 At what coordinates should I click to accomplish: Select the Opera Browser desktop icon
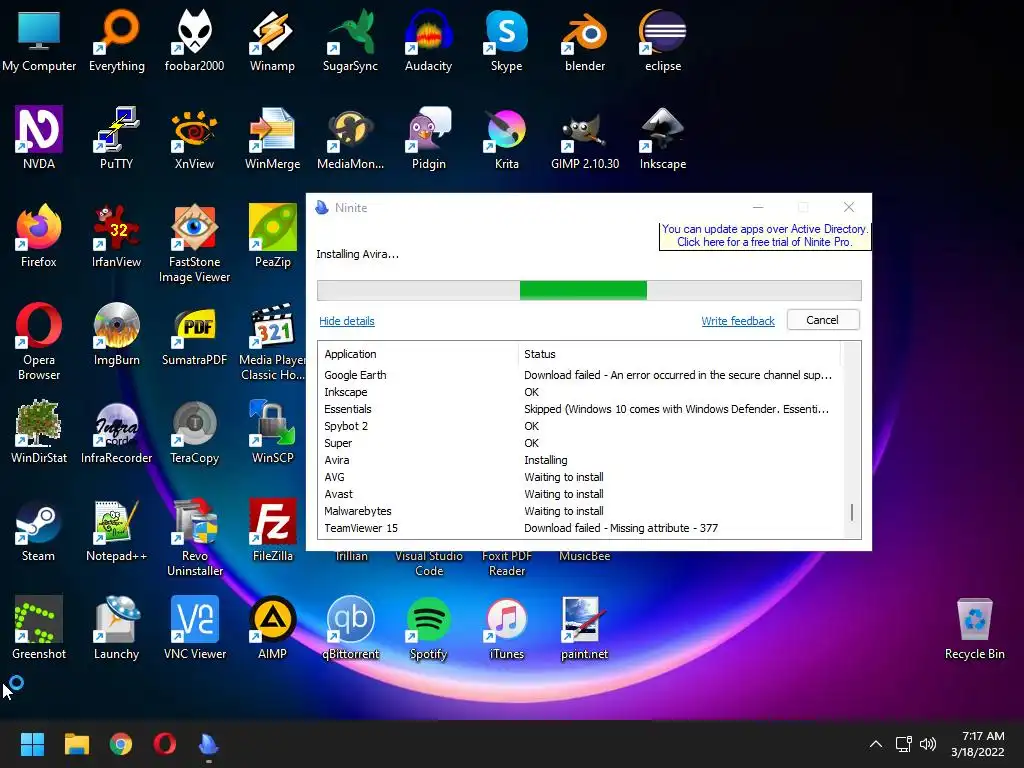click(x=39, y=341)
